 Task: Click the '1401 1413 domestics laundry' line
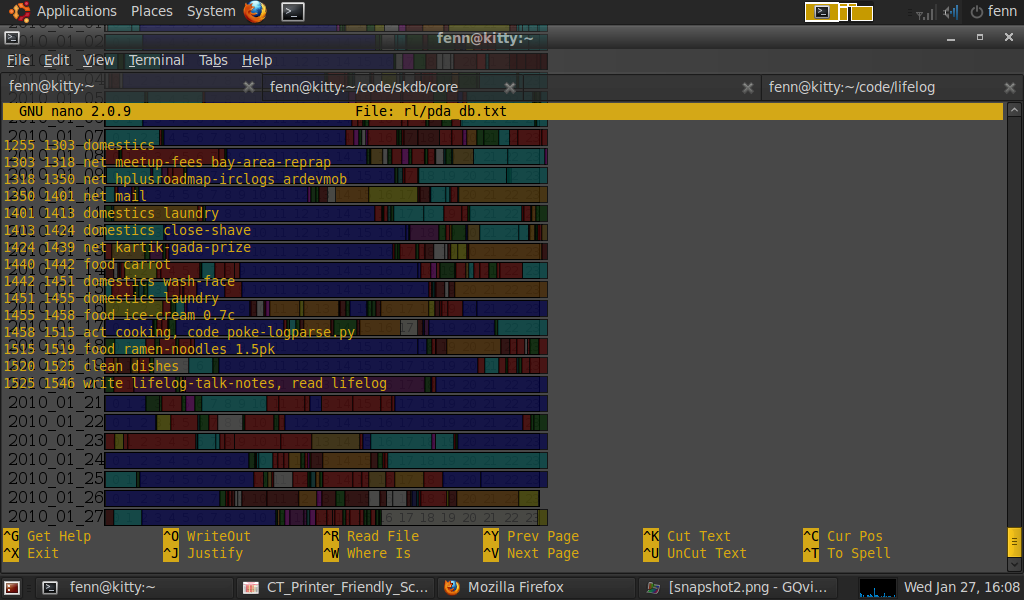point(111,213)
